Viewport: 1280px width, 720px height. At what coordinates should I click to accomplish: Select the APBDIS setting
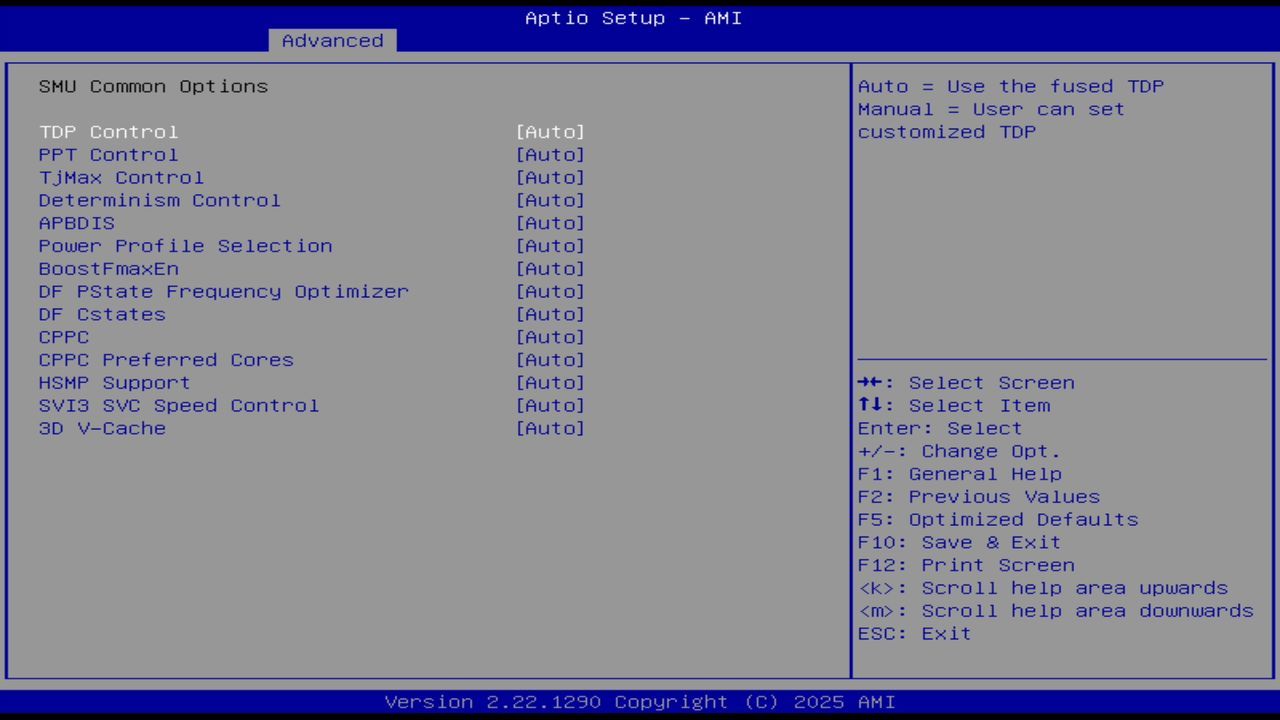77,223
